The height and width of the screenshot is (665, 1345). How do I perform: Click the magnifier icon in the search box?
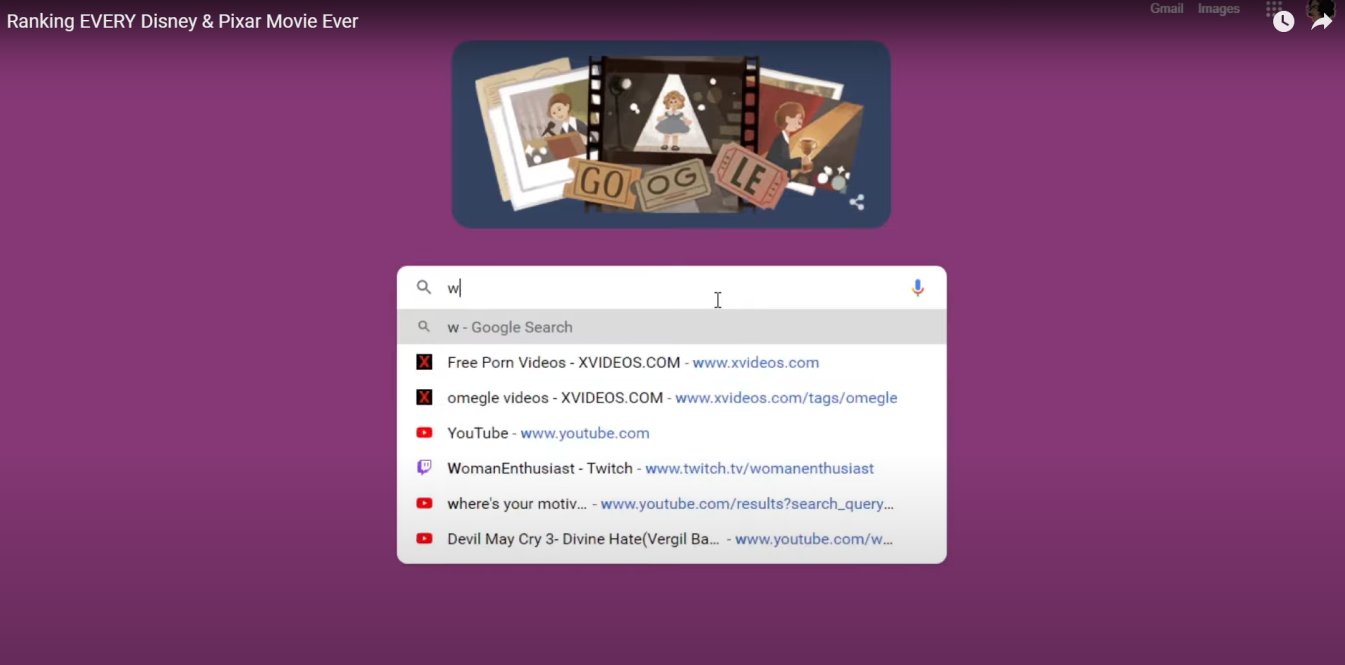pos(424,288)
